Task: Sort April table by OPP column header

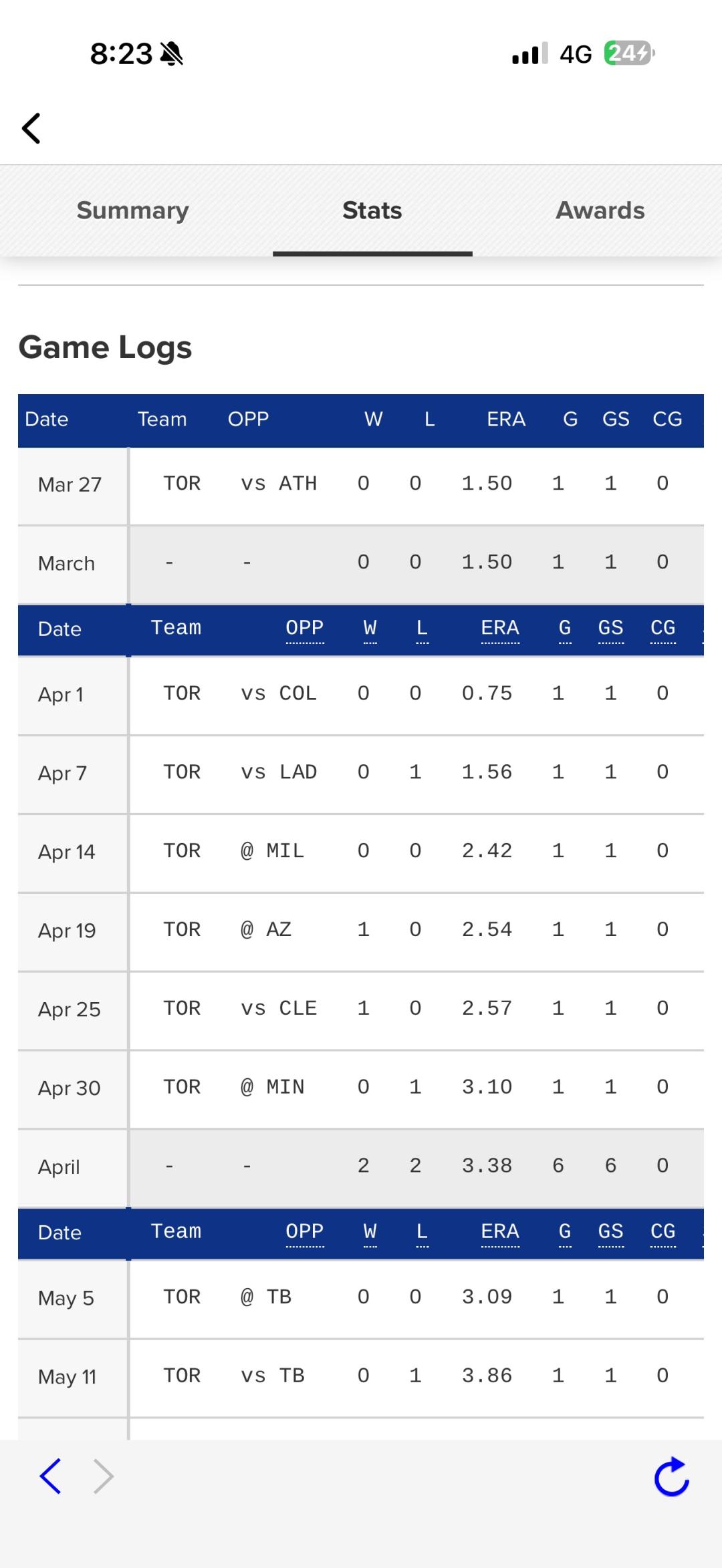Action: coord(304,628)
